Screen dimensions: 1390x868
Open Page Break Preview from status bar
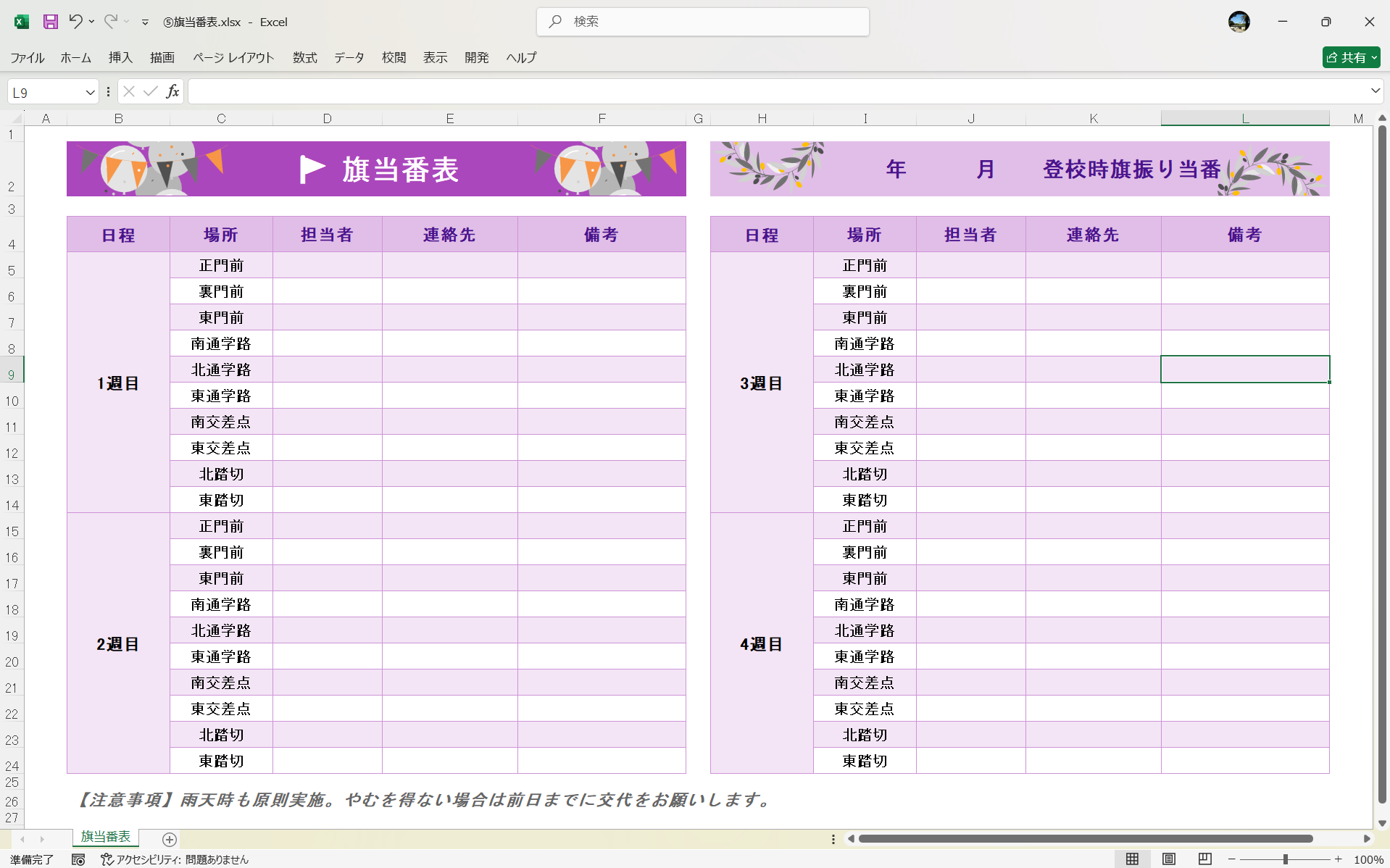coord(1204,859)
